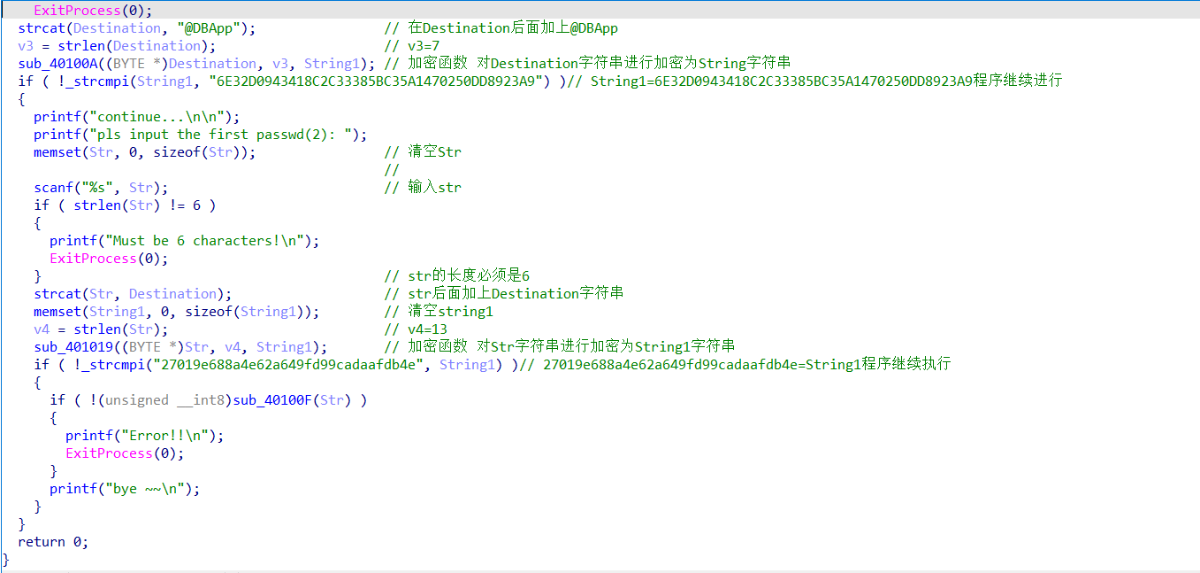1200x573 pixels.
Task: Click the "pls input the first passwd(2): " string
Action: coord(221,134)
